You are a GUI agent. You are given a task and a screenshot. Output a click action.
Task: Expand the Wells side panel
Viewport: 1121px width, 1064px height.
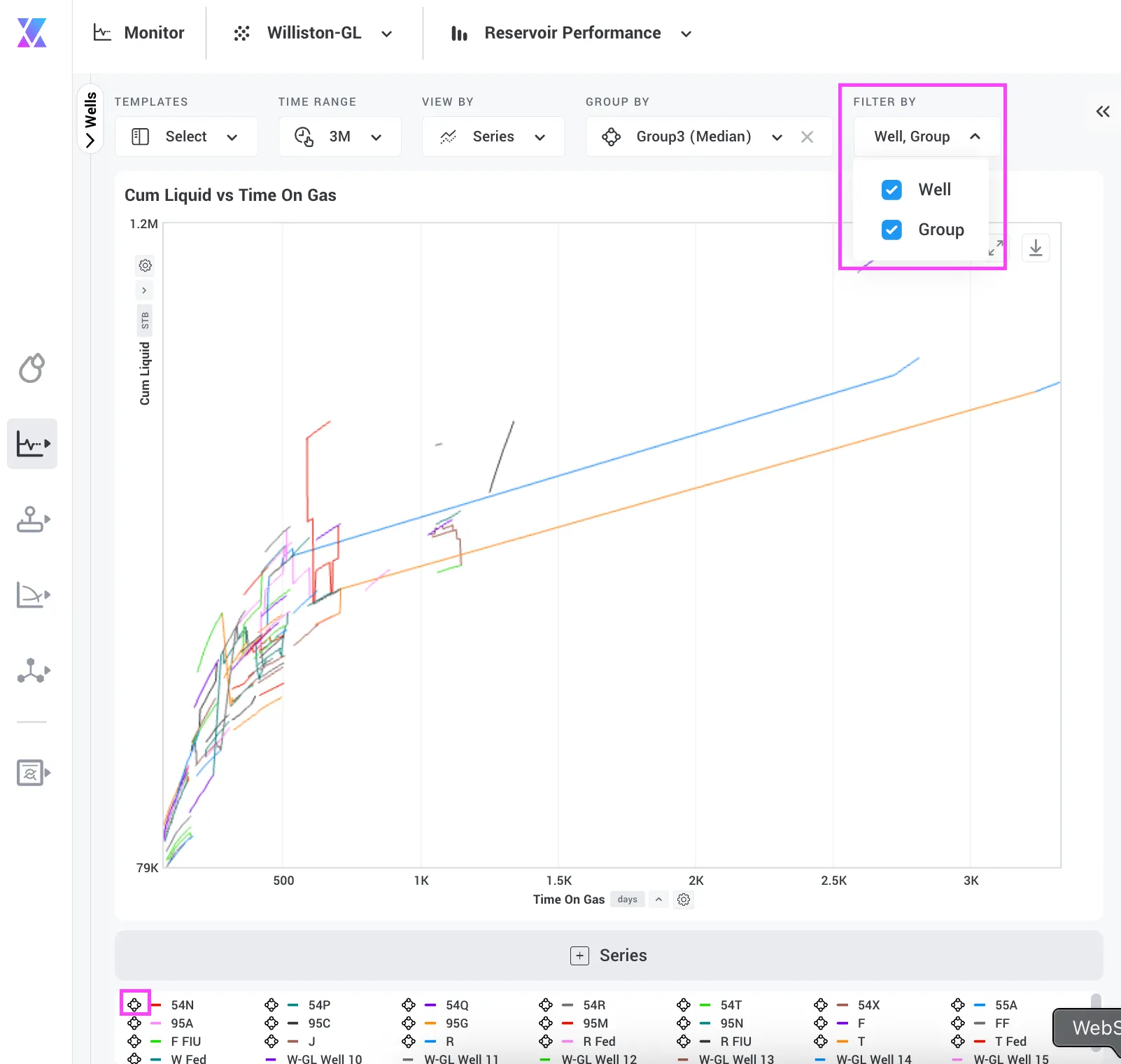coord(90,120)
